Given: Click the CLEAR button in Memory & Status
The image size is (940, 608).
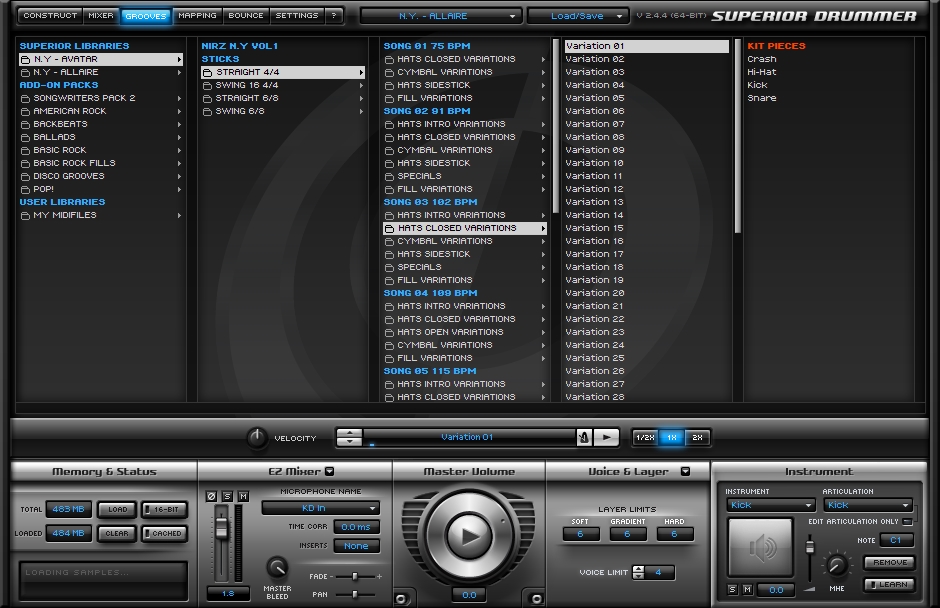Looking at the screenshot, I should 117,533.
